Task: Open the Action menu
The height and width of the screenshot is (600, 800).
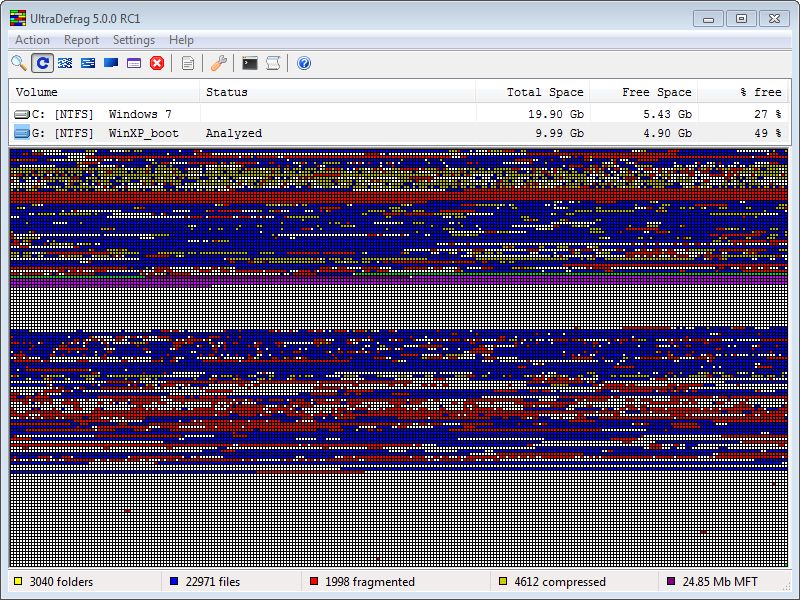Action: pyautogui.click(x=32, y=40)
